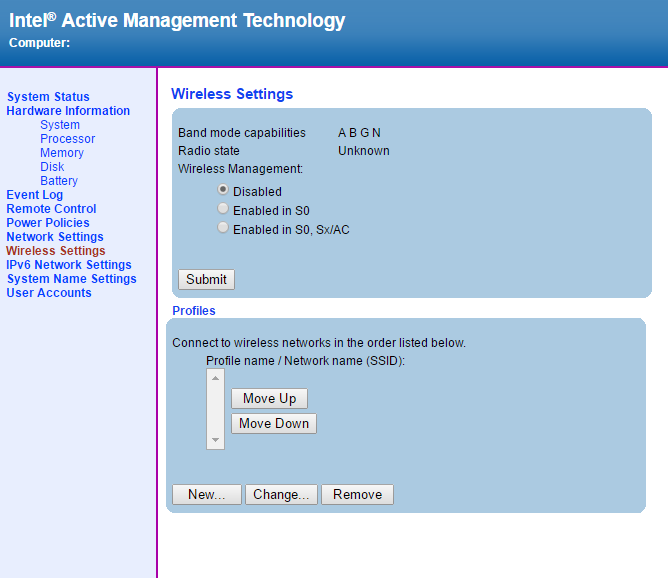Click the Change... profile button

click(281, 494)
